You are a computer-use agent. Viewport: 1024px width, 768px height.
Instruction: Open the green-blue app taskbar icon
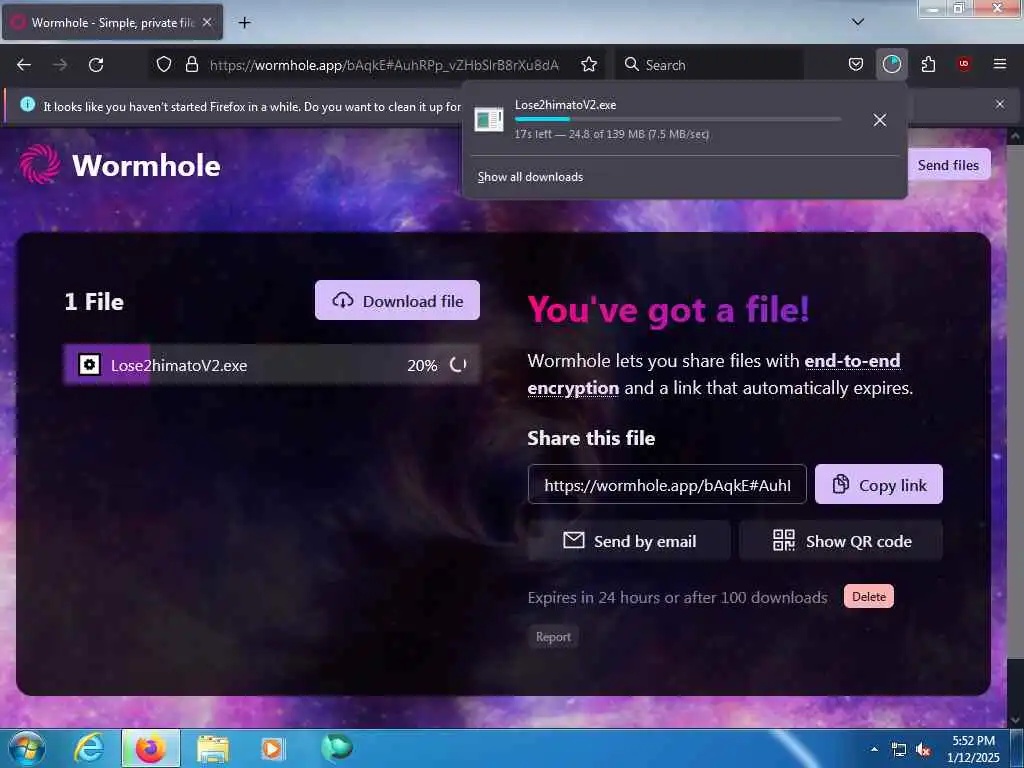336,747
